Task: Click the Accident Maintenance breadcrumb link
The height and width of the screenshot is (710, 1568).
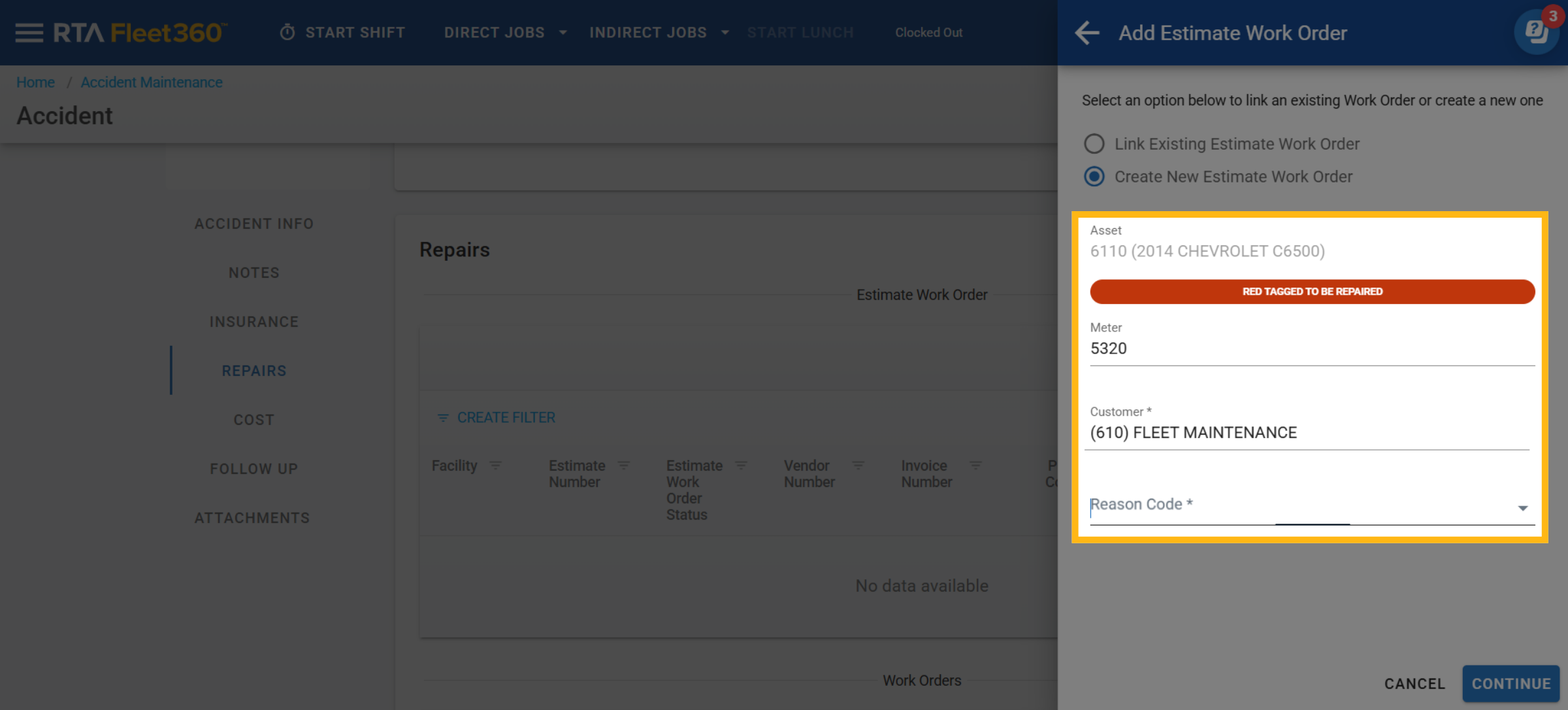Action: 152,82
